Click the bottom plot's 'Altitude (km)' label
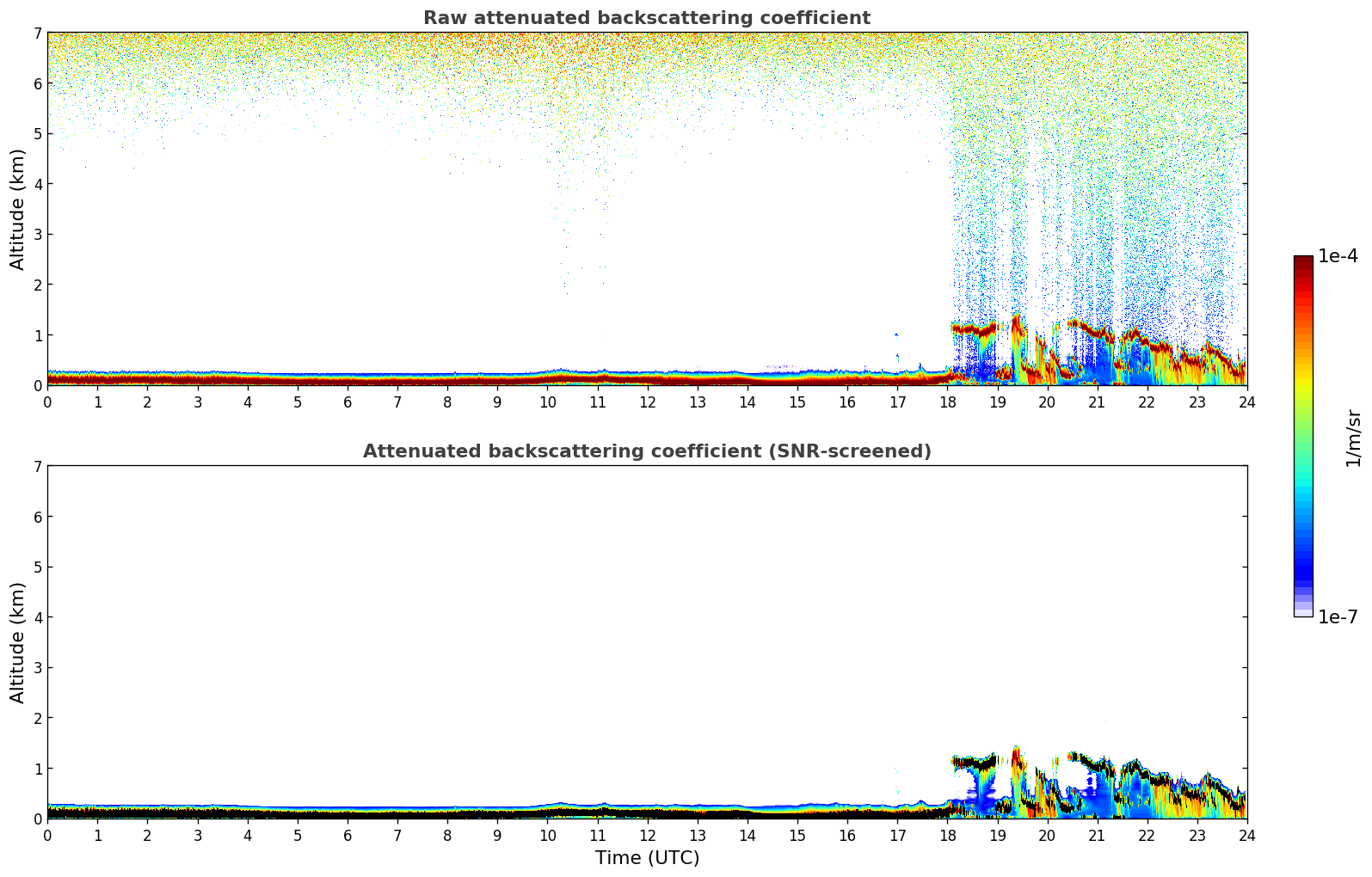 pos(18,642)
